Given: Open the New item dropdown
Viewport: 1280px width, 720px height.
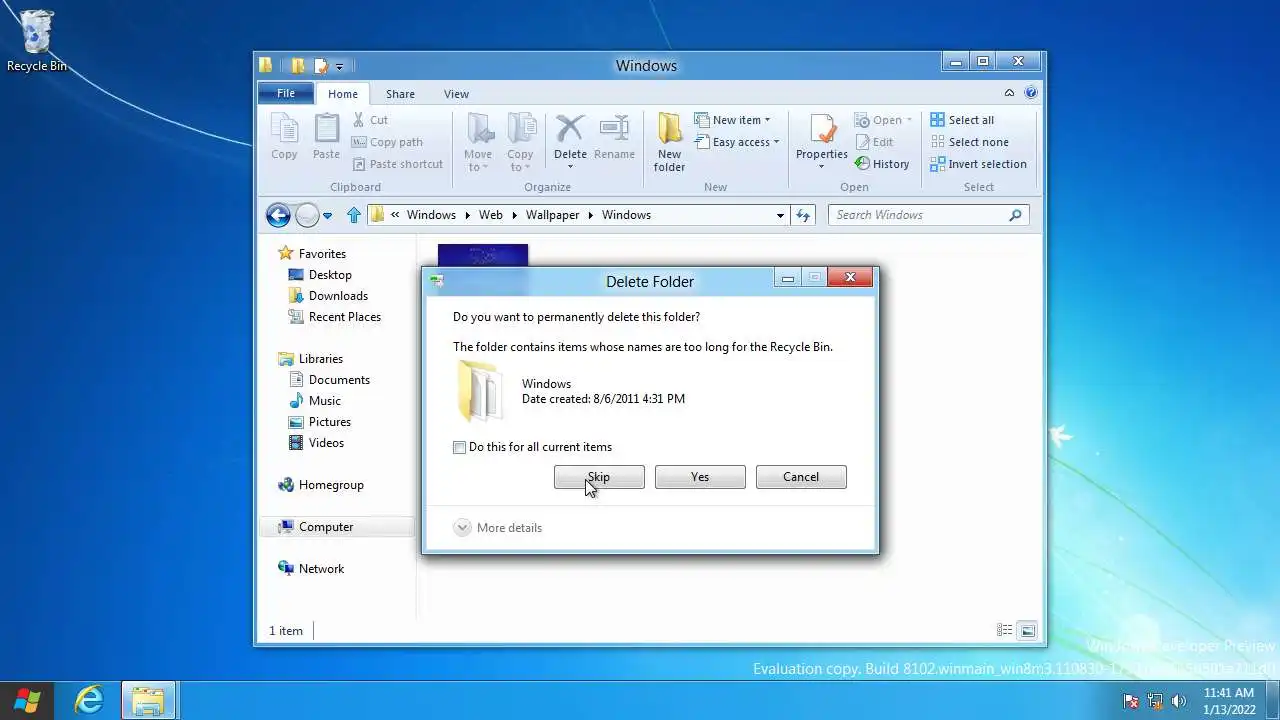Looking at the screenshot, I should click(x=733, y=120).
